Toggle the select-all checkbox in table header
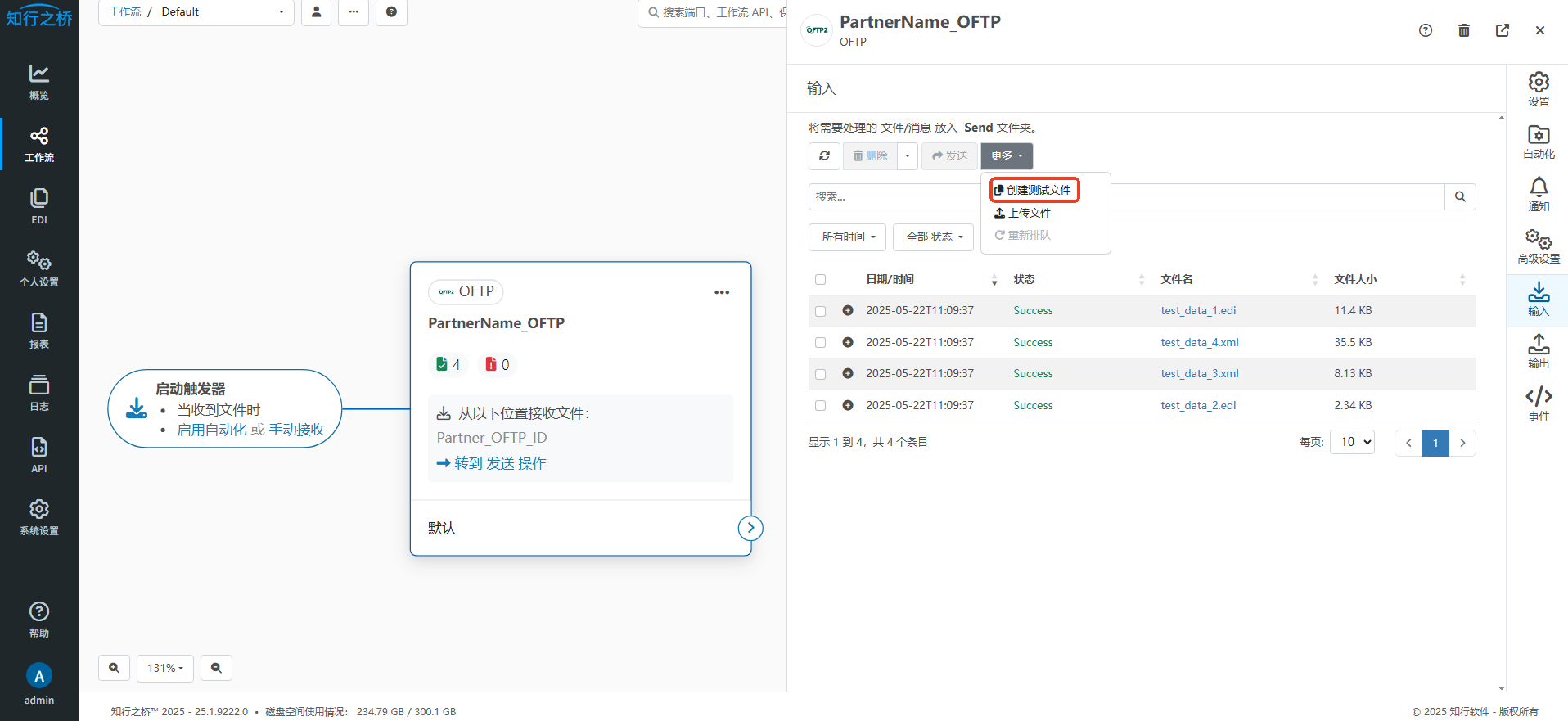1568x721 pixels. (x=820, y=280)
